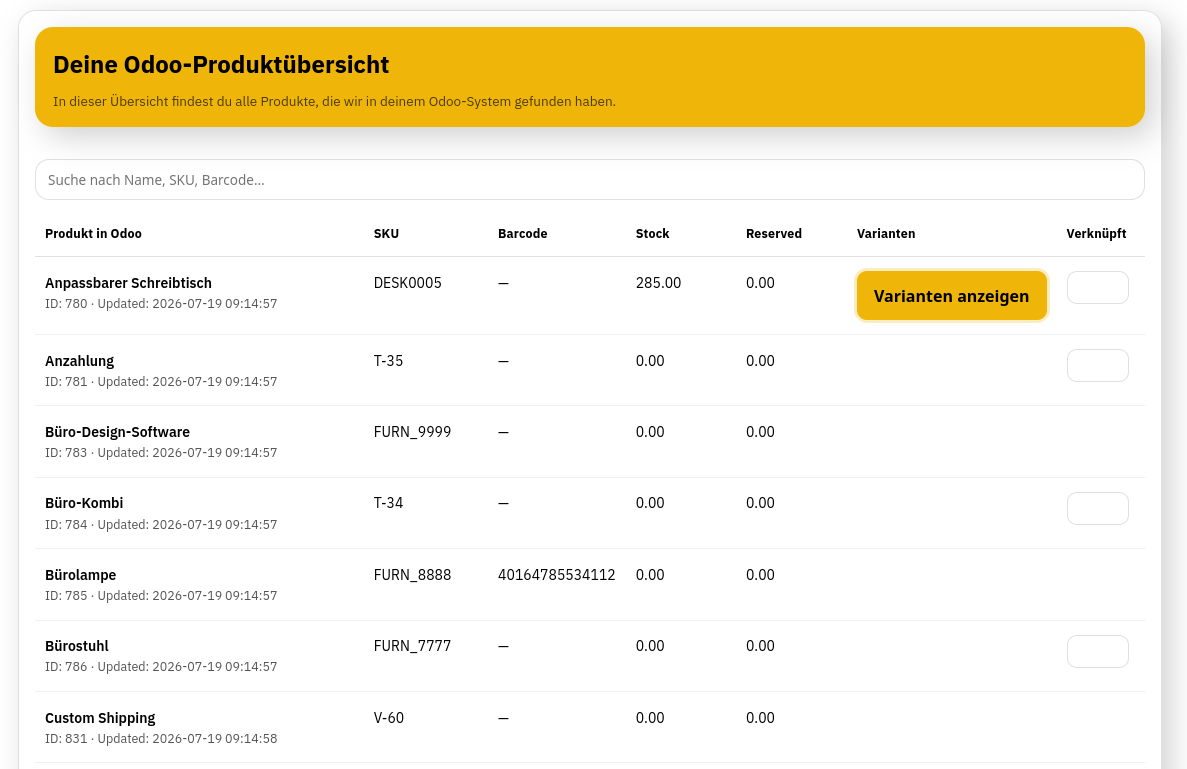Click the Barcode column header
Viewport: 1187px width, 769px height.
pos(522,233)
